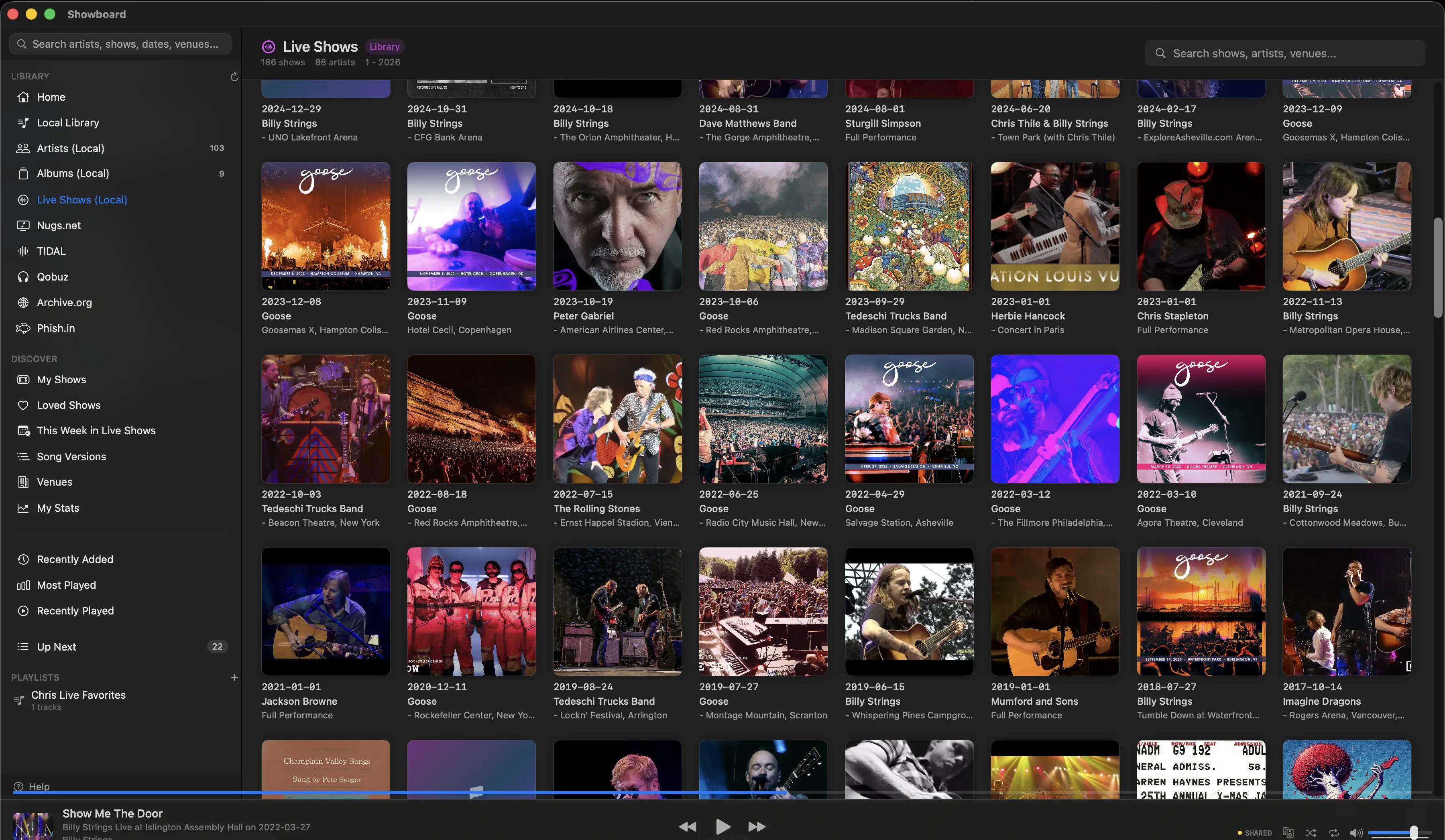The height and width of the screenshot is (840, 1445).
Task: Open the 2023-10-19 Peter Gabriel show
Action: pyautogui.click(x=617, y=226)
